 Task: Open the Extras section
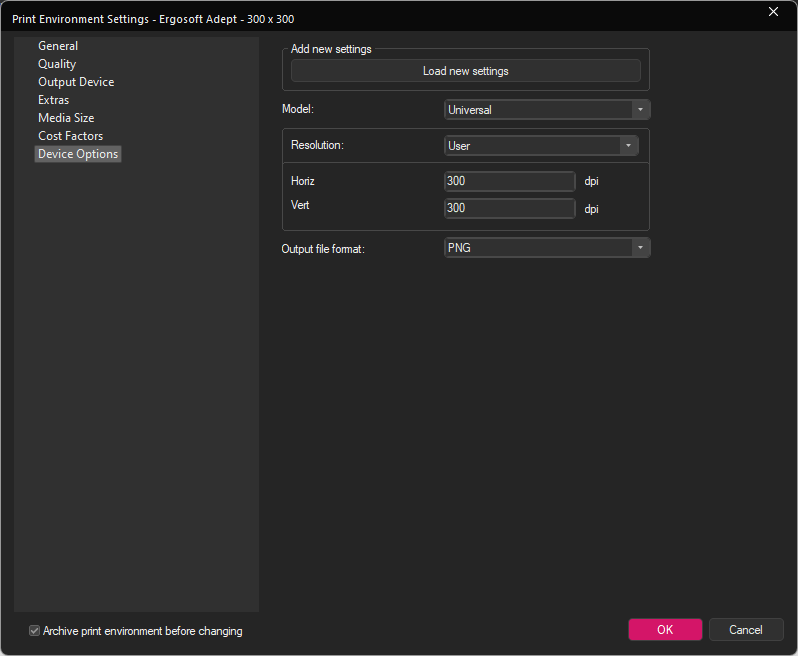click(x=53, y=100)
